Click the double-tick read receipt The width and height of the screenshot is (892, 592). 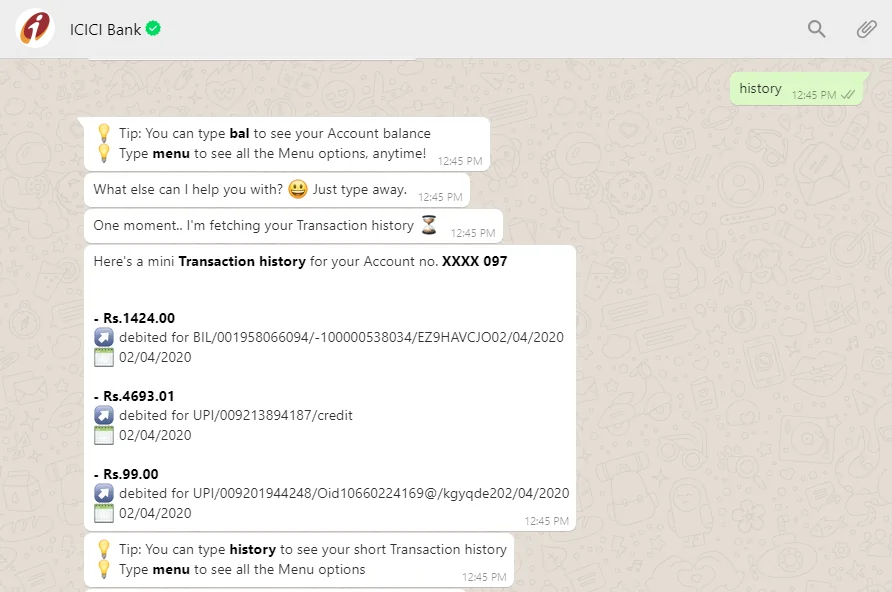[x=848, y=95]
